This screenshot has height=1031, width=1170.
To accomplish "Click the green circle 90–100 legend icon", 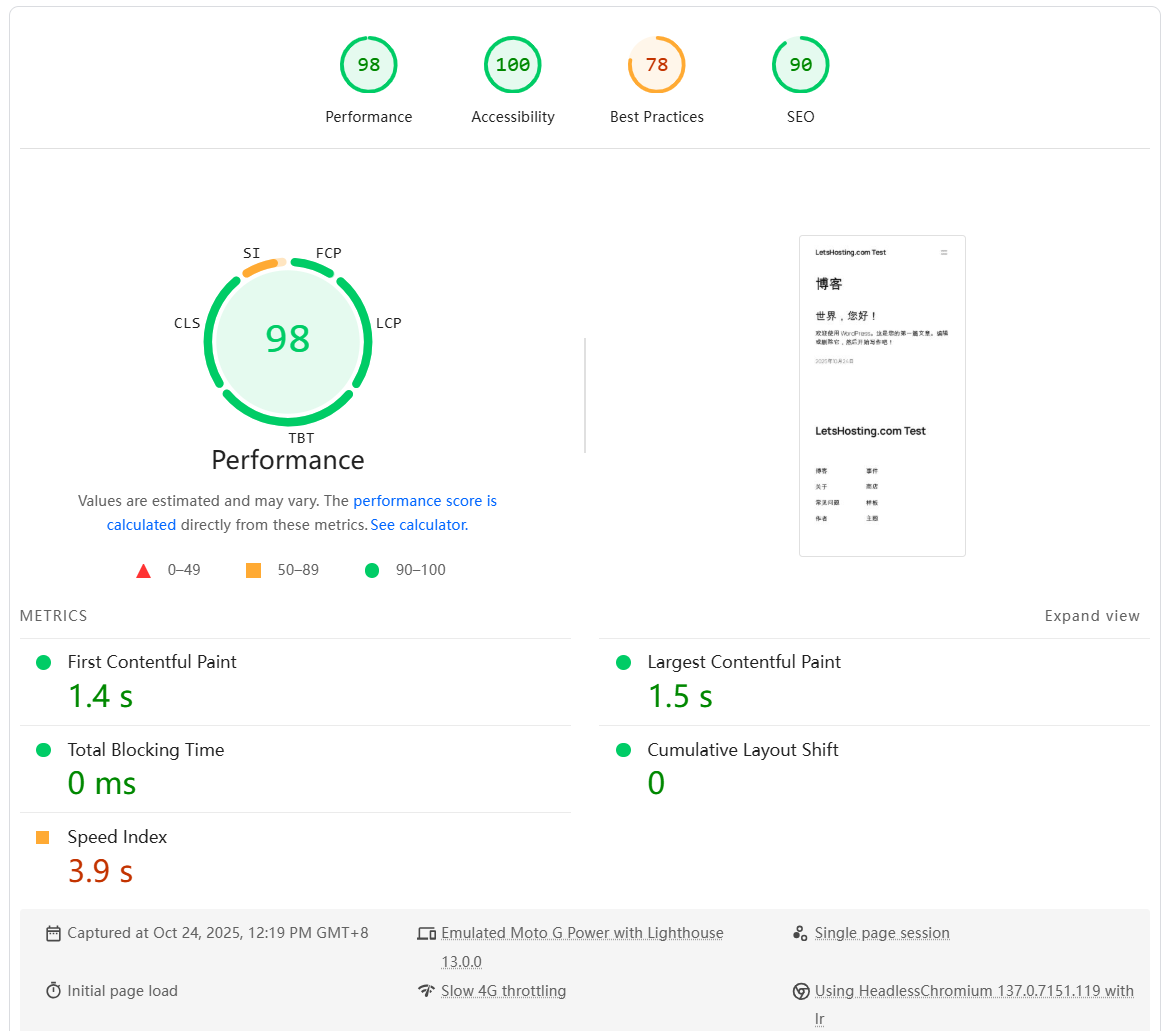I will pos(372,571).
